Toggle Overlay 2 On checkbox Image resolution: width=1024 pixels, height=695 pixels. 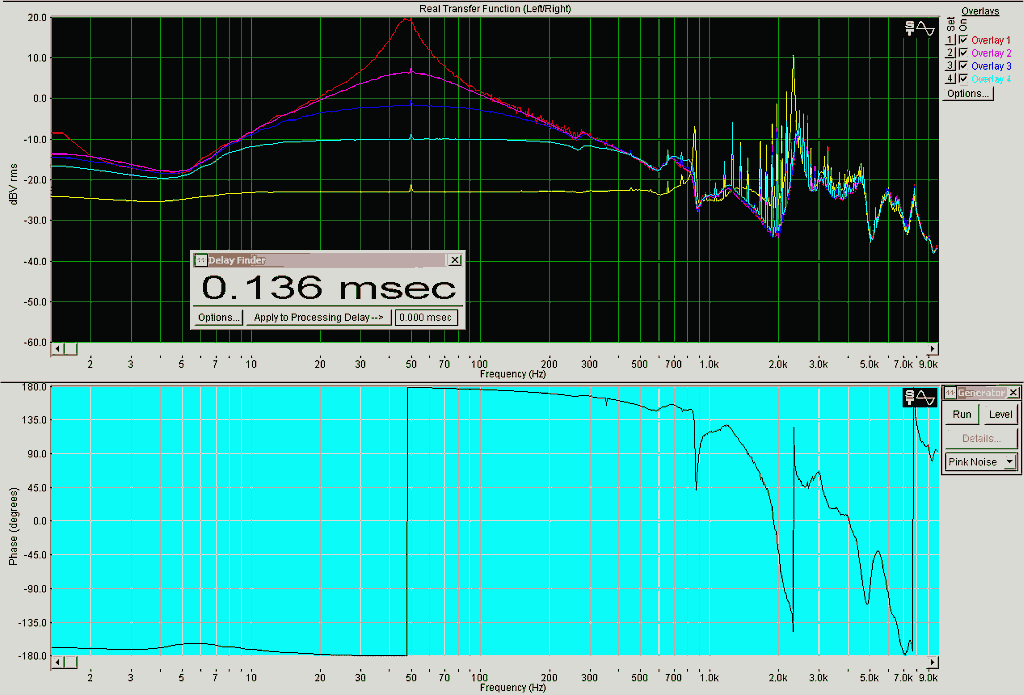coord(963,53)
